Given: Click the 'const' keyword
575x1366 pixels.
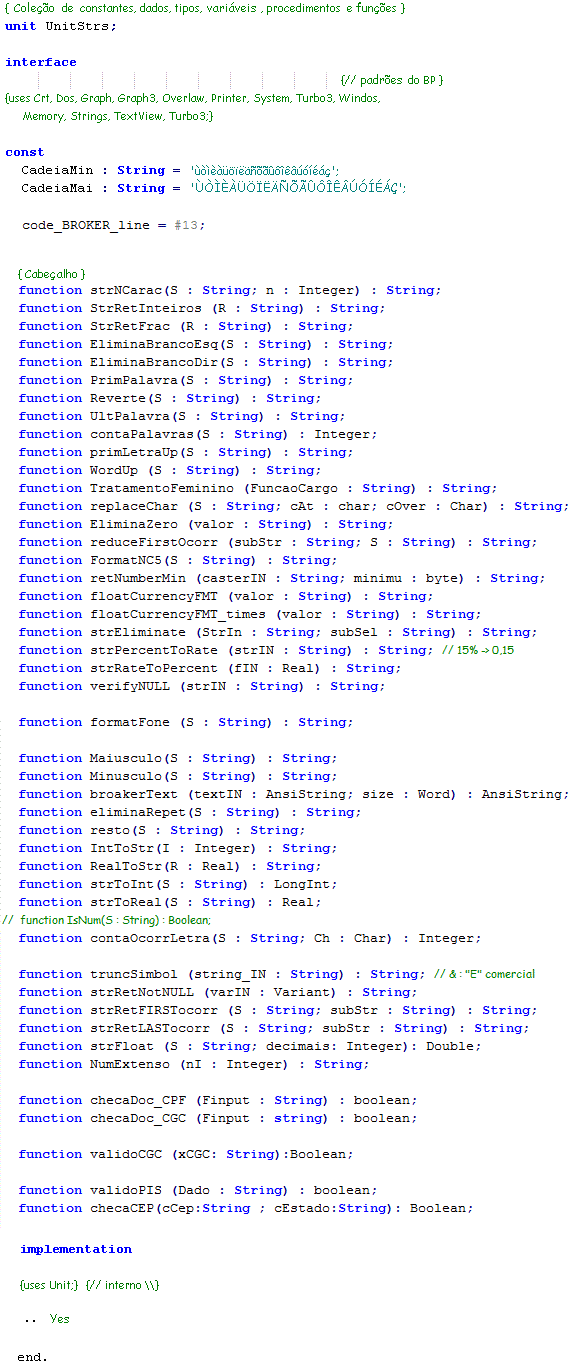Looking at the screenshot, I should pyautogui.click(x=25, y=152).
